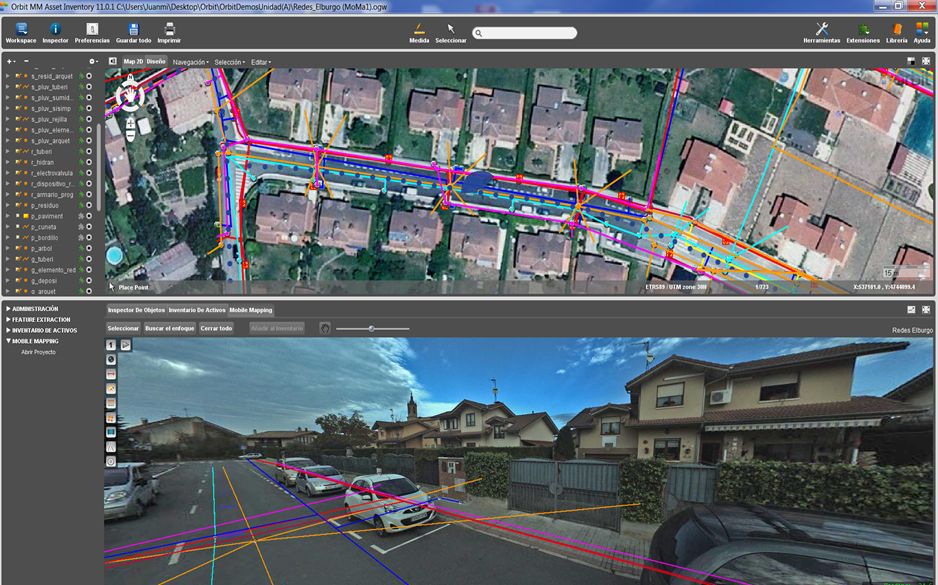Screen dimensions: 938x585
Task: Click the Cerrar todo button
Action: pyautogui.click(x=216, y=328)
